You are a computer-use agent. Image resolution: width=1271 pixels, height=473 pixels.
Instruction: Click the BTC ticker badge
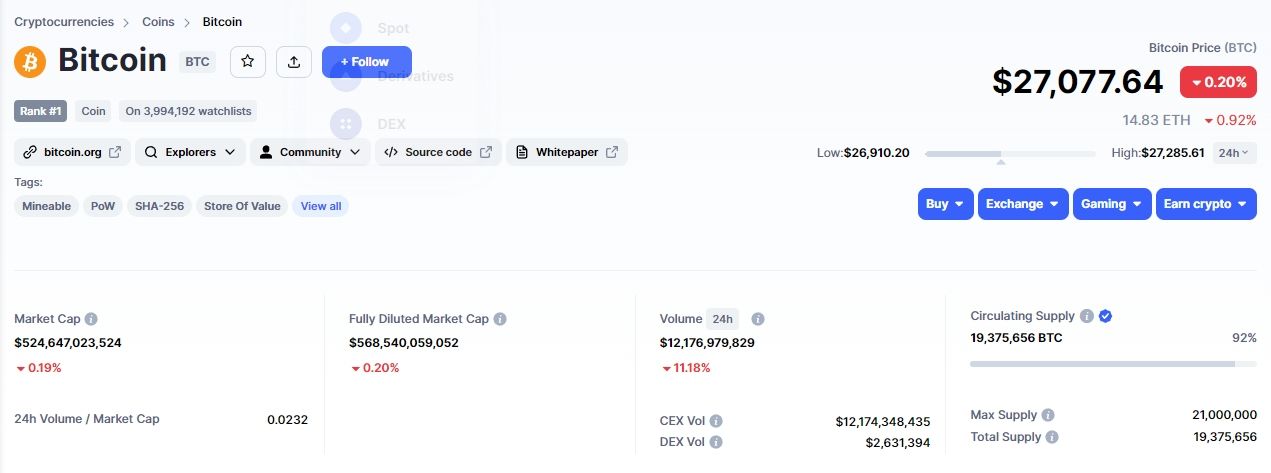point(198,62)
